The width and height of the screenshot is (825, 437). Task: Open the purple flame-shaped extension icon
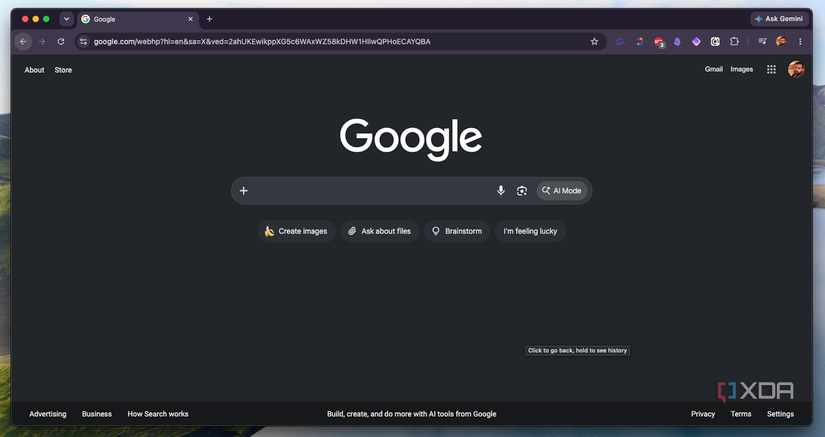[x=677, y=42]
